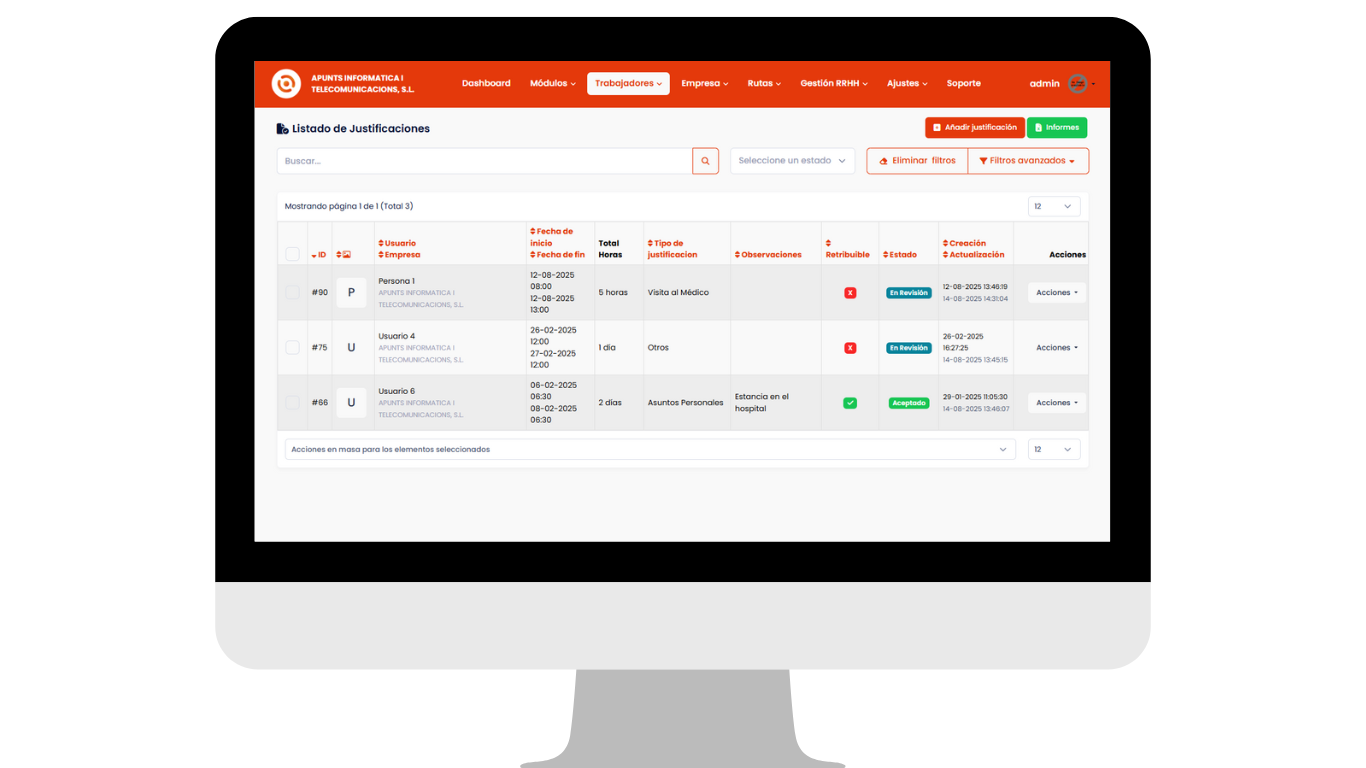
Task: Click the 'En Revisión' status badge for #75
Action: (908, 348)
